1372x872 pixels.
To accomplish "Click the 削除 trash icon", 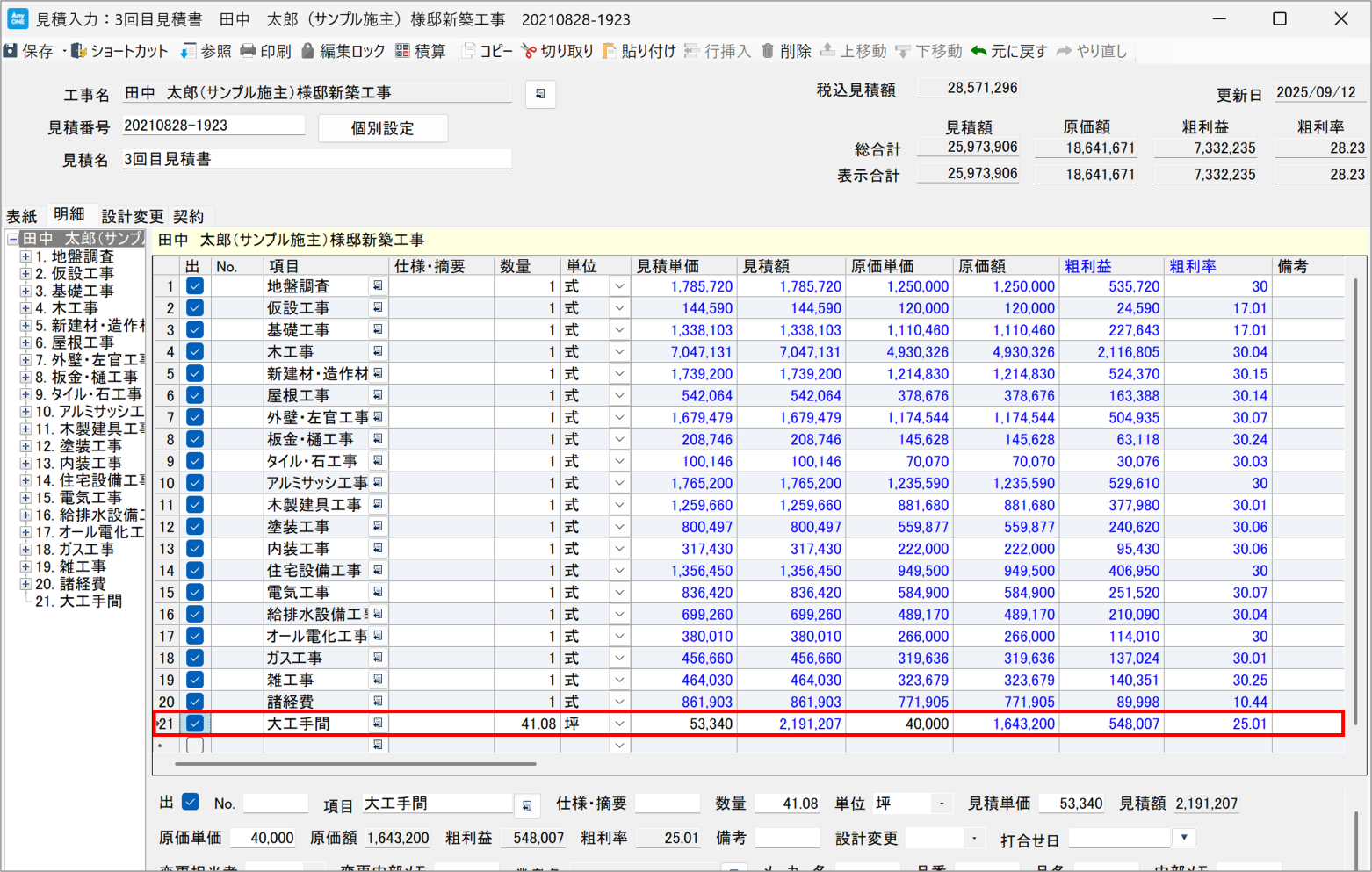I will pos(768,51).
